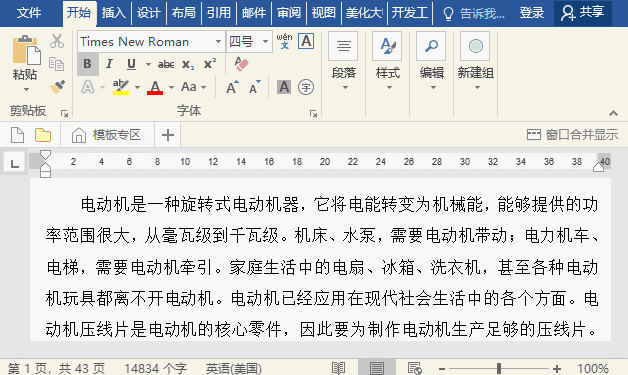Apply red font color
The height and width of the screenshot is (375, 628).
[155, 87]
